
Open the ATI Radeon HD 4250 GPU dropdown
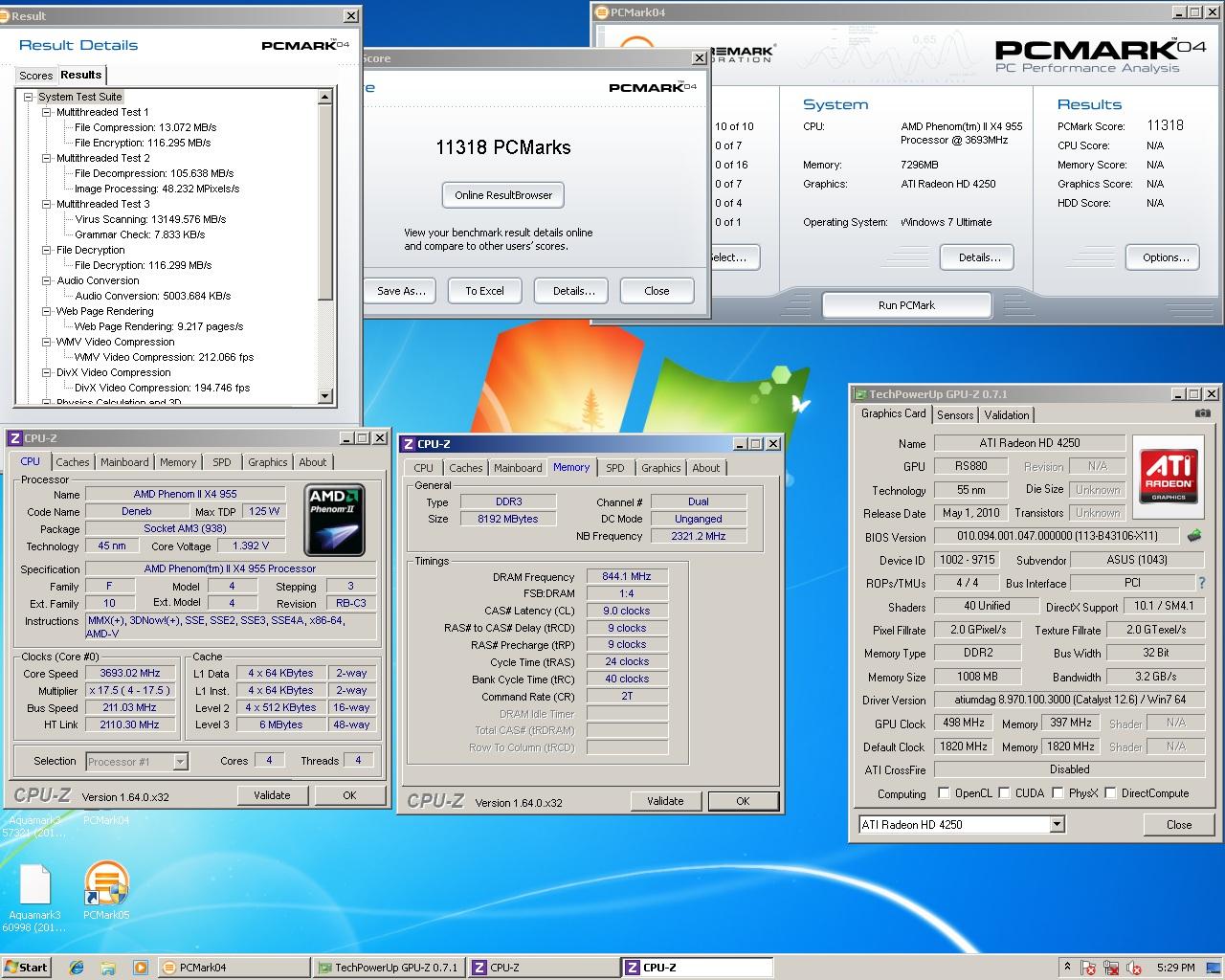(1057, 824)
